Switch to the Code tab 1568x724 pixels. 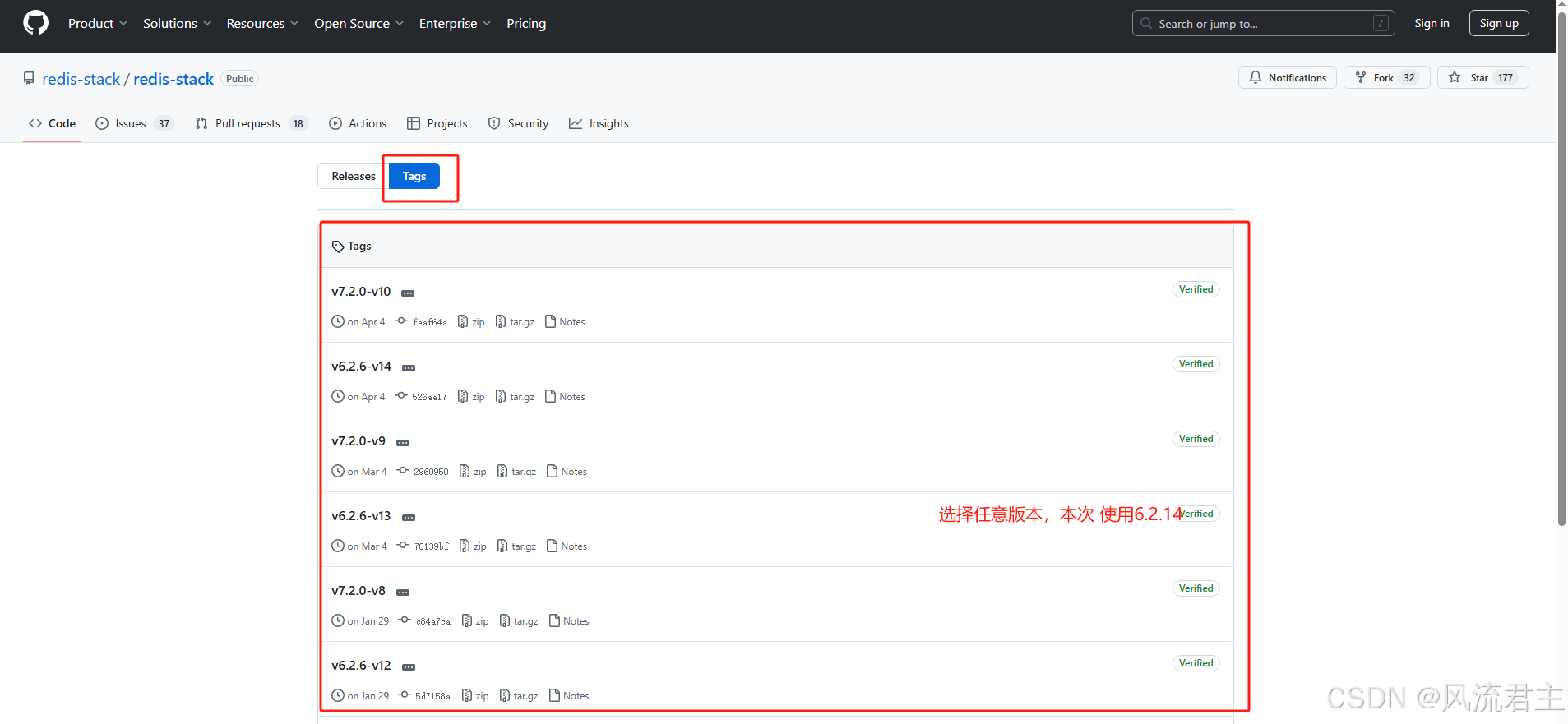[52, 123]
